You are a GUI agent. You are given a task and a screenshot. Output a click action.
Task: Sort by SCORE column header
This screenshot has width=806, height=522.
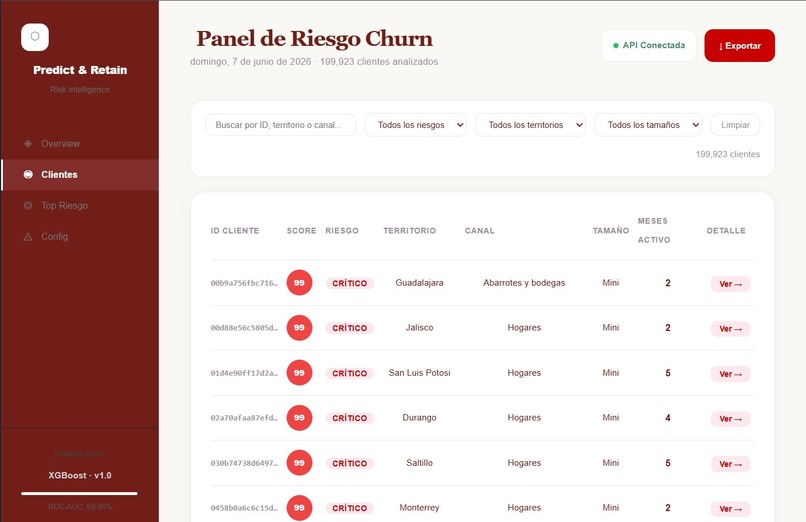pyautogui.click(x=301, y=231)
